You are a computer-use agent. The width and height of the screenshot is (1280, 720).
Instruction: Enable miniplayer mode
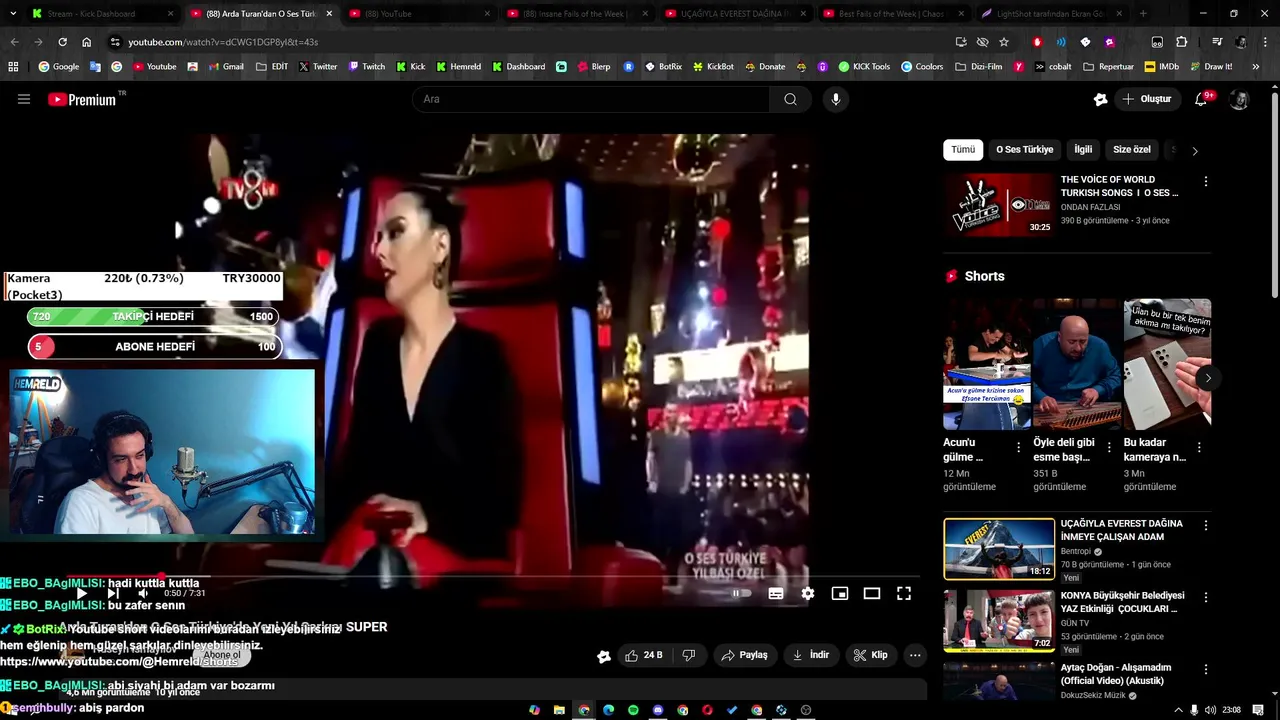coord(840,593)
